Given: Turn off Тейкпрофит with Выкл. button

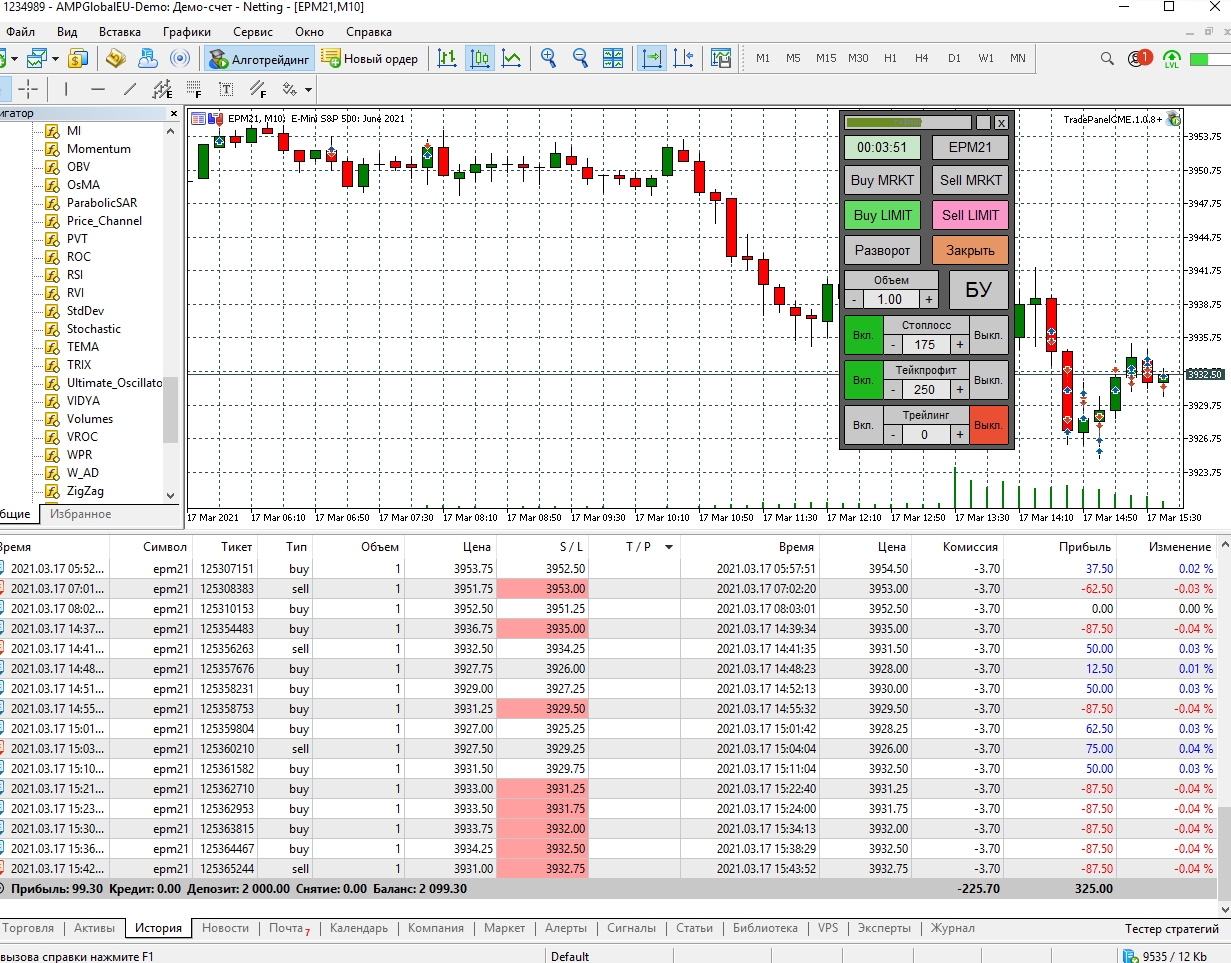Looking at the screenshot, I should coord(988,381).
